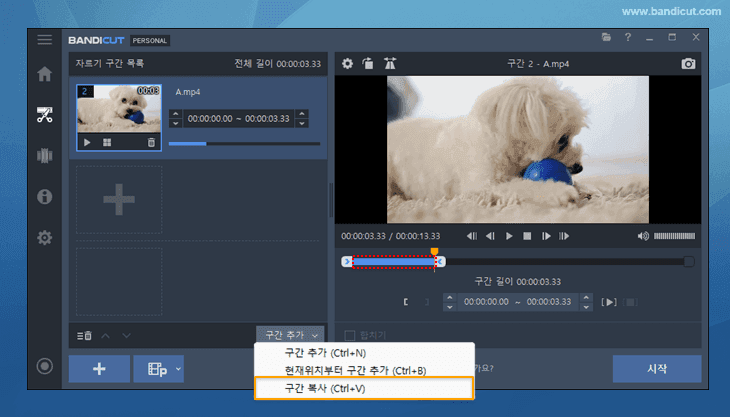Open the output folder icon in title bar
Viewport: 730px width, 417px height.
(606, 37)
